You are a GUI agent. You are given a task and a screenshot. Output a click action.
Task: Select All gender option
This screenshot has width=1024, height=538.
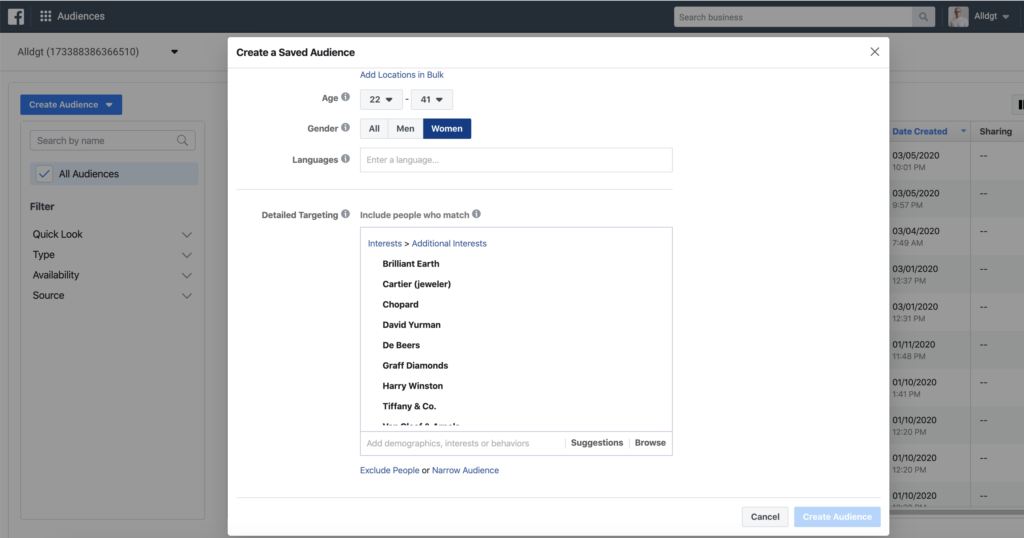pos(374,129)
